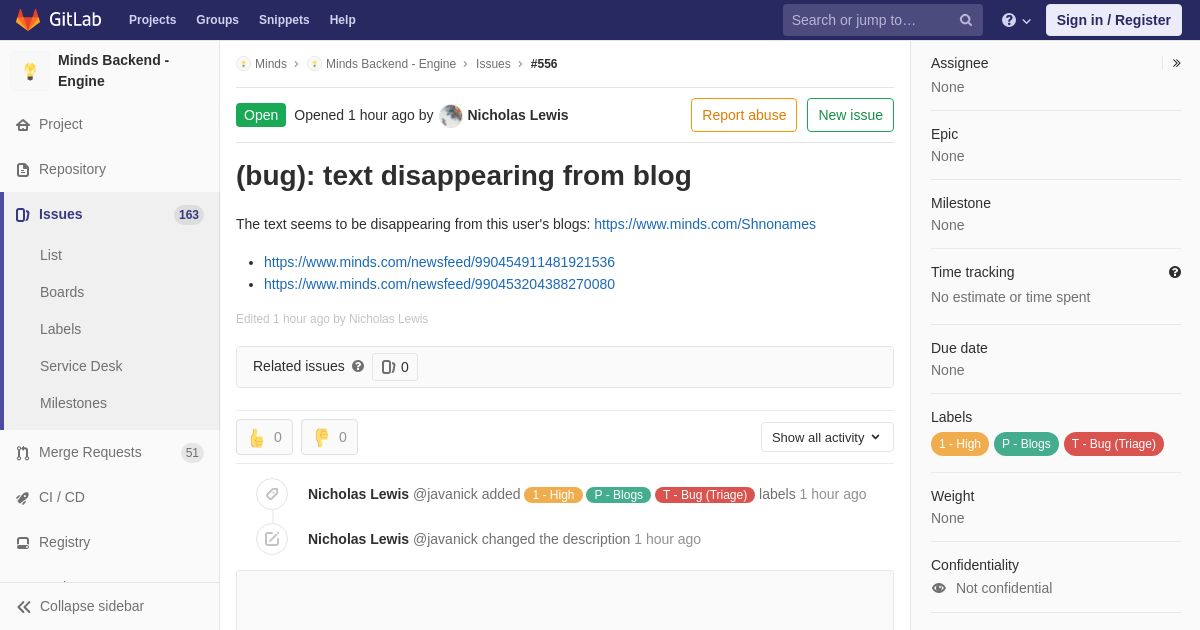Image resolution: width=1200 pixels, height=630 pixels.
Task: Click the 1 - High label in activity
Action: (x=553, y=495)
